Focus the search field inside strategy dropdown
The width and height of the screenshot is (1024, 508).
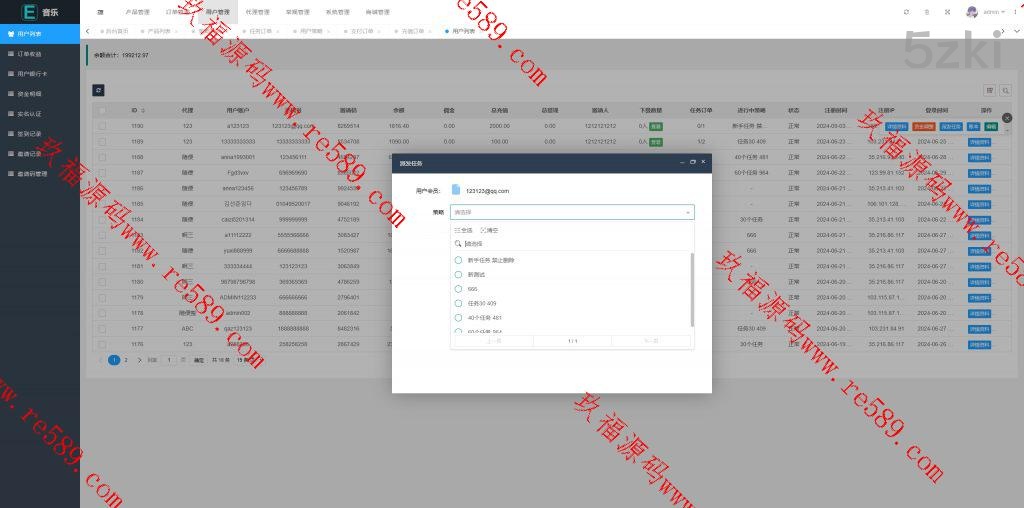pos(572,244)
